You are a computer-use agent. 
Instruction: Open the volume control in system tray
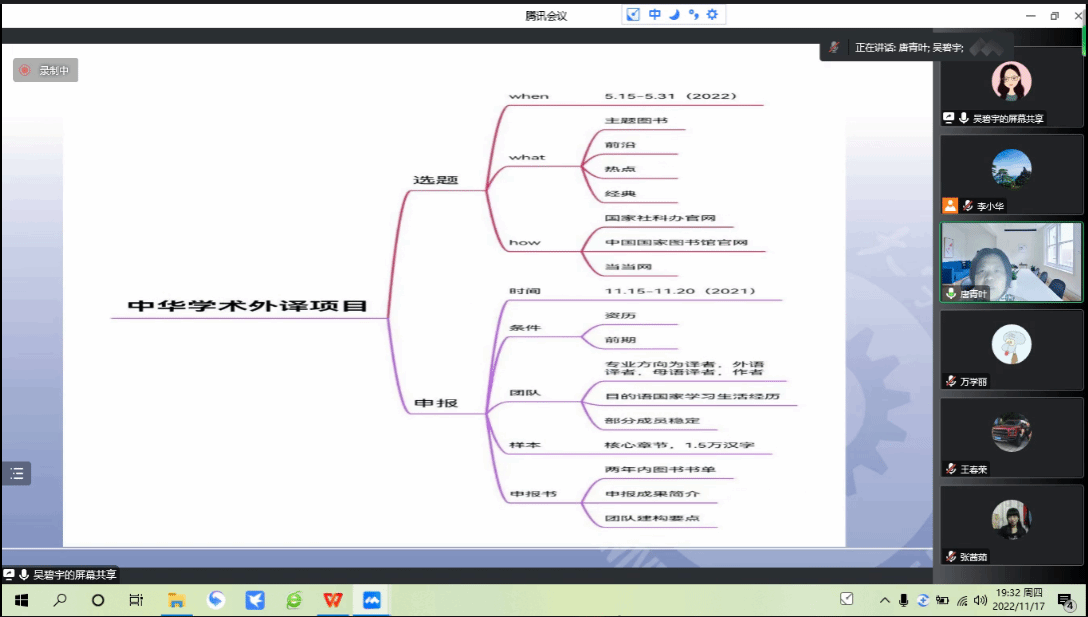[980, 600]
